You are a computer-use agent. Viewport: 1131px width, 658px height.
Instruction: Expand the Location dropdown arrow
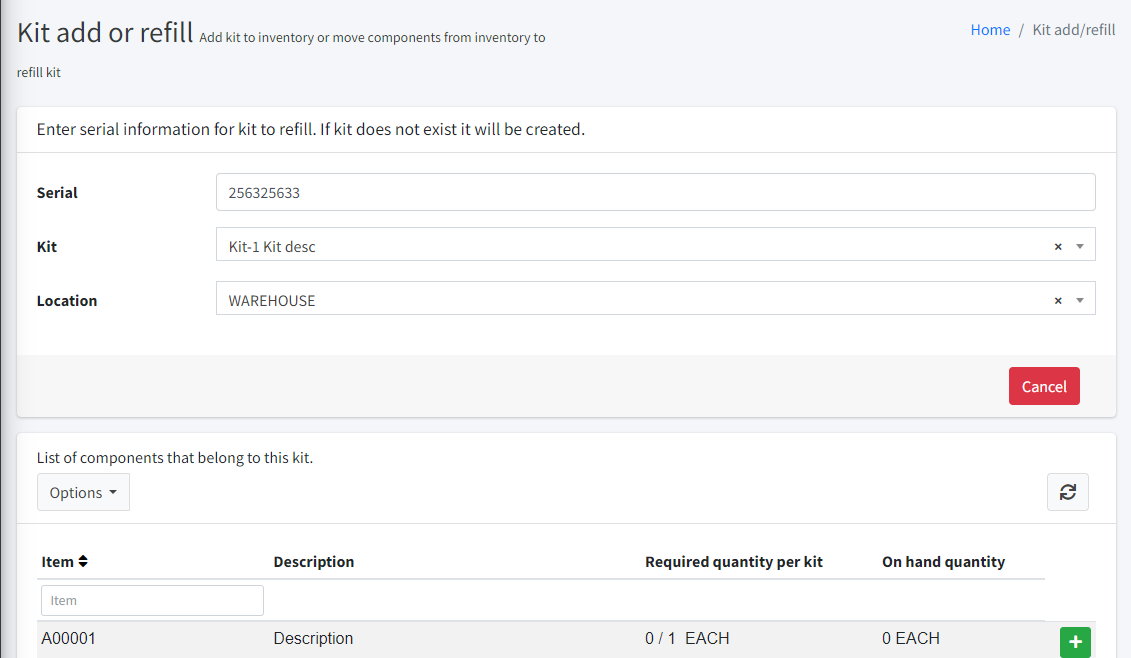coord(1080,300)
